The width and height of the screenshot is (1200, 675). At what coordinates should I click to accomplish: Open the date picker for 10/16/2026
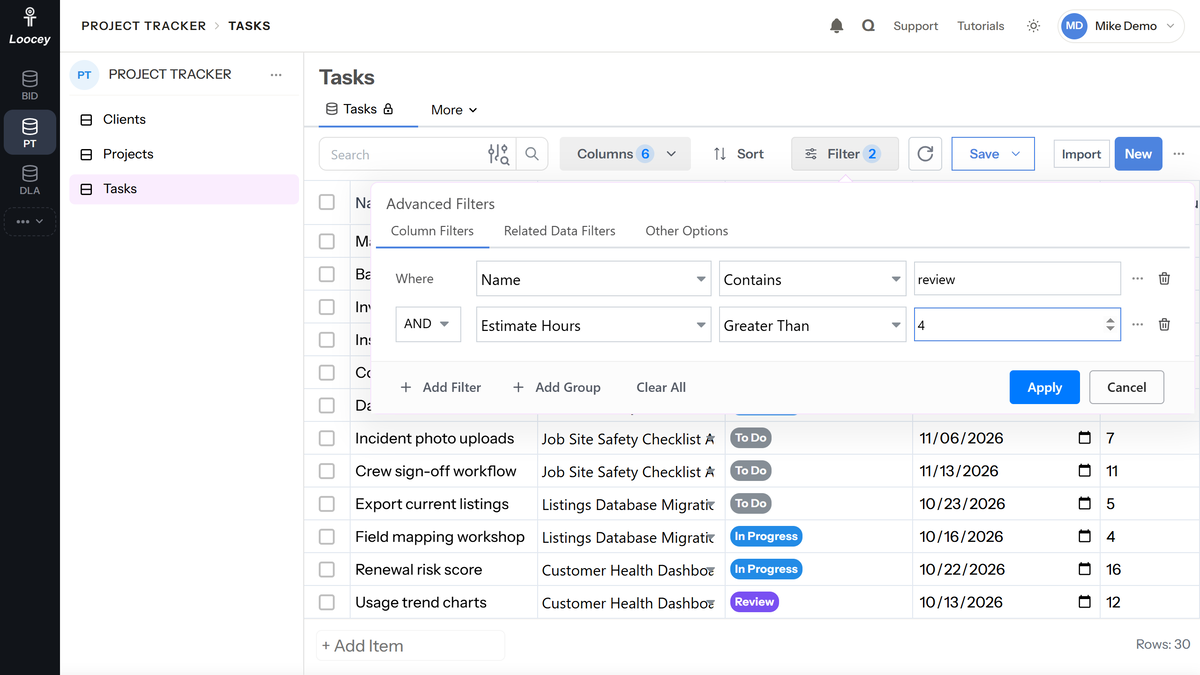[x=1084, y=537]
